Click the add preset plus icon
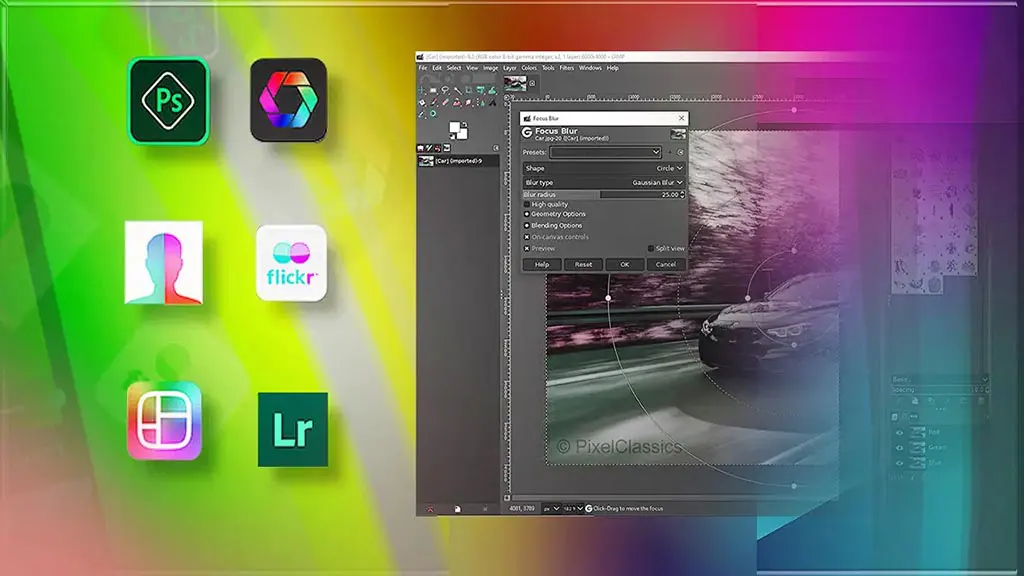 coord(669,152)
